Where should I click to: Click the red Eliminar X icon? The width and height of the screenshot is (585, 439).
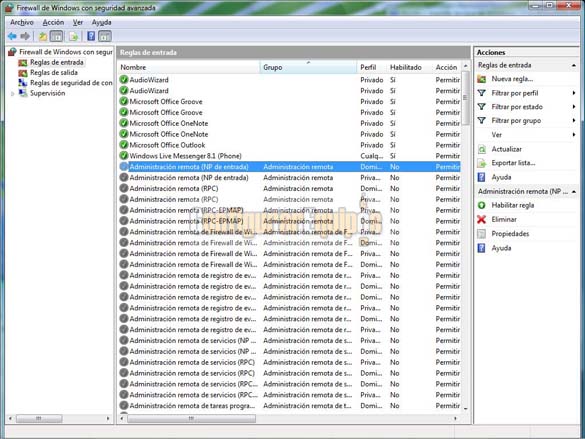482,219
